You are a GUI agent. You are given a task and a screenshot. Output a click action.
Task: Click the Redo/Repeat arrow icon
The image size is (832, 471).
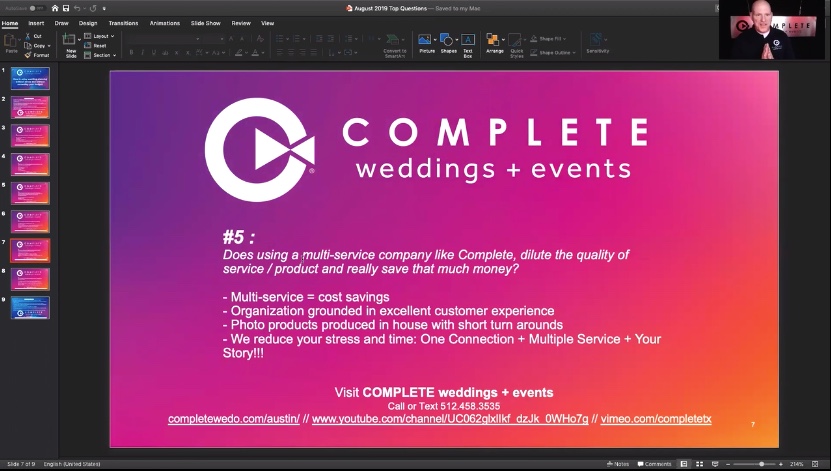click(93, 8)
